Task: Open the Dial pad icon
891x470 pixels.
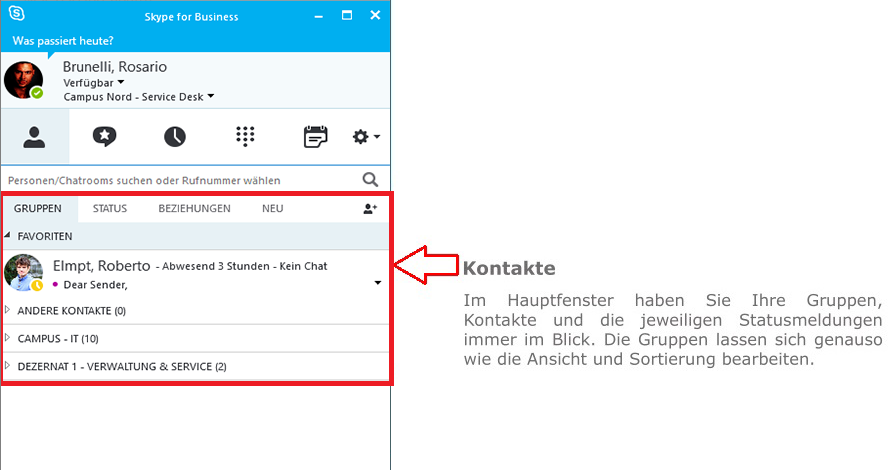Action: 245,137
